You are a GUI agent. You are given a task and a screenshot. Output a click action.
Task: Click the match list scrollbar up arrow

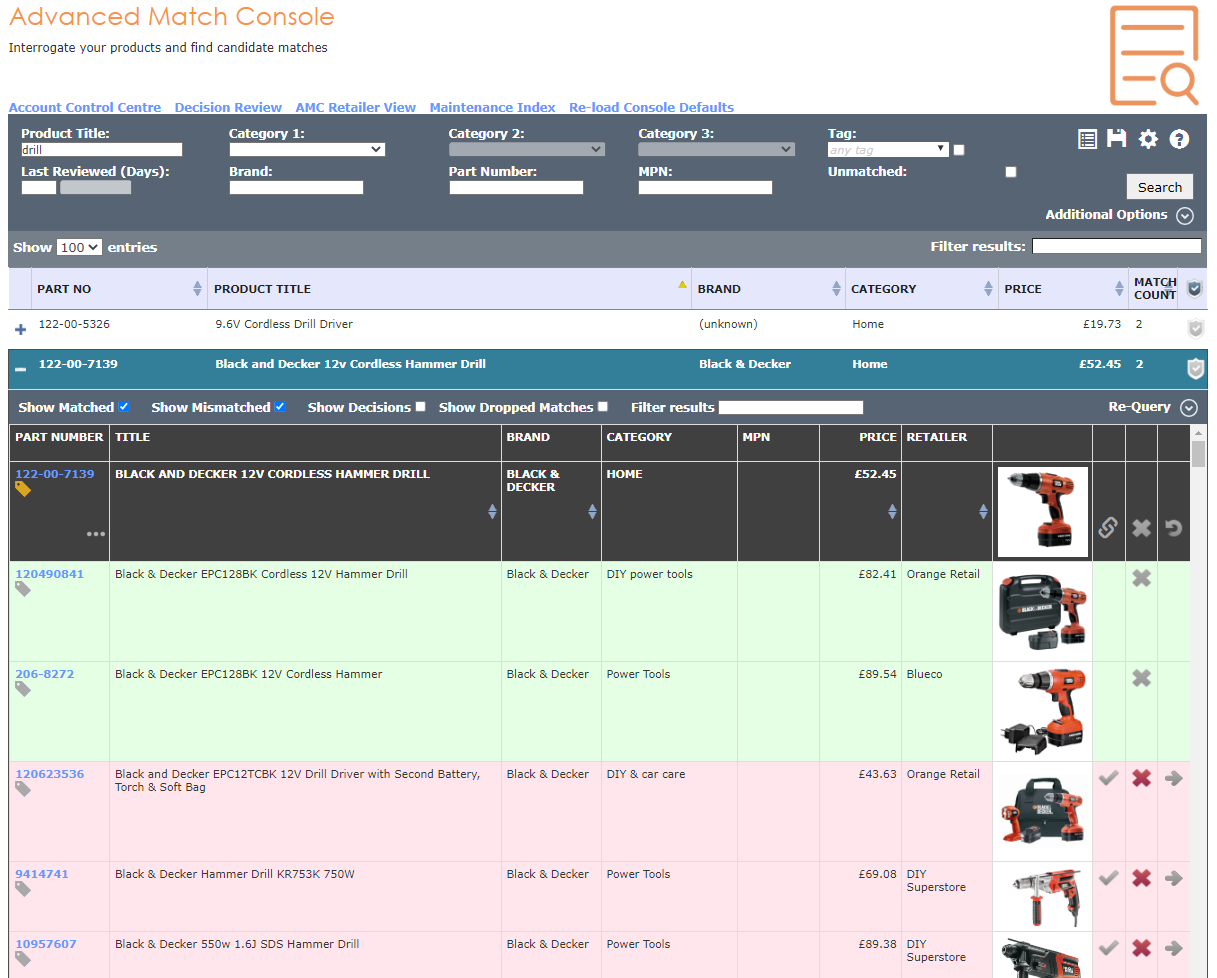pos(1199,432)
